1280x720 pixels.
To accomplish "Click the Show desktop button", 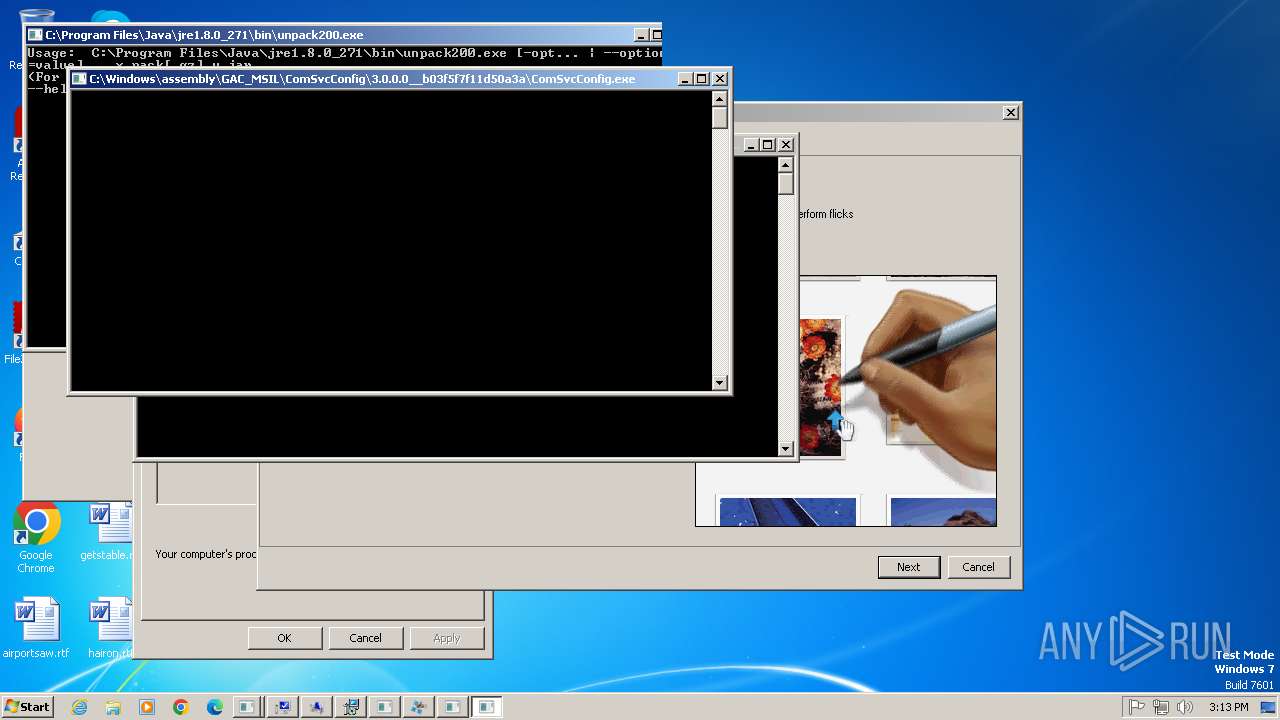I will (x=1268, y=707).
